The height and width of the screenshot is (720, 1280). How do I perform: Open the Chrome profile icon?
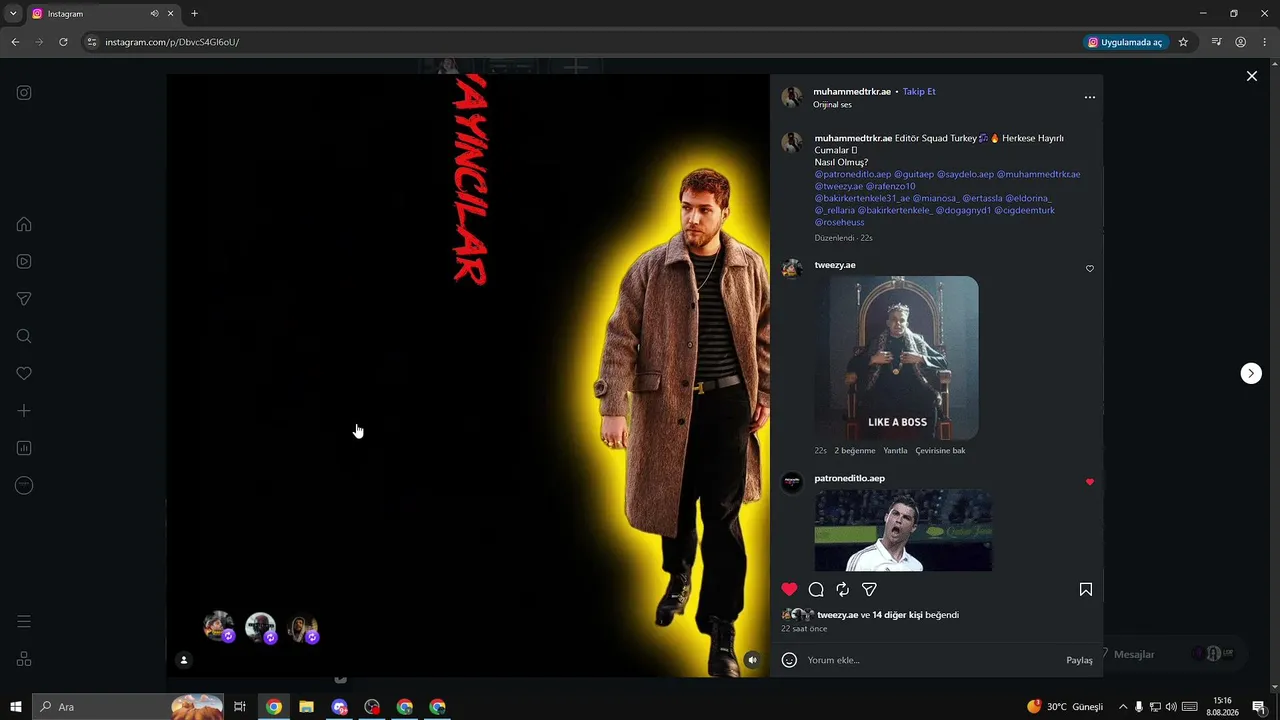pos(1240,42)
